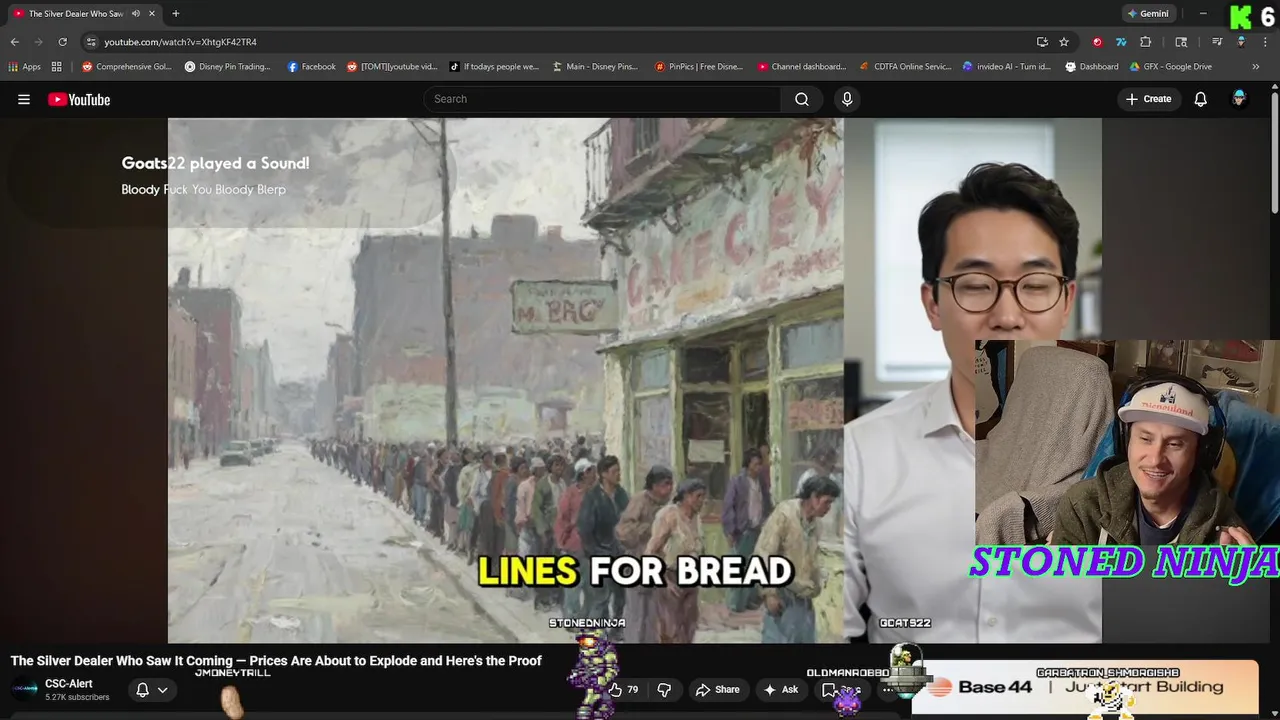
Task: Open GFX - Google Drive bookmark
Action: click(x=1170, y=67)
